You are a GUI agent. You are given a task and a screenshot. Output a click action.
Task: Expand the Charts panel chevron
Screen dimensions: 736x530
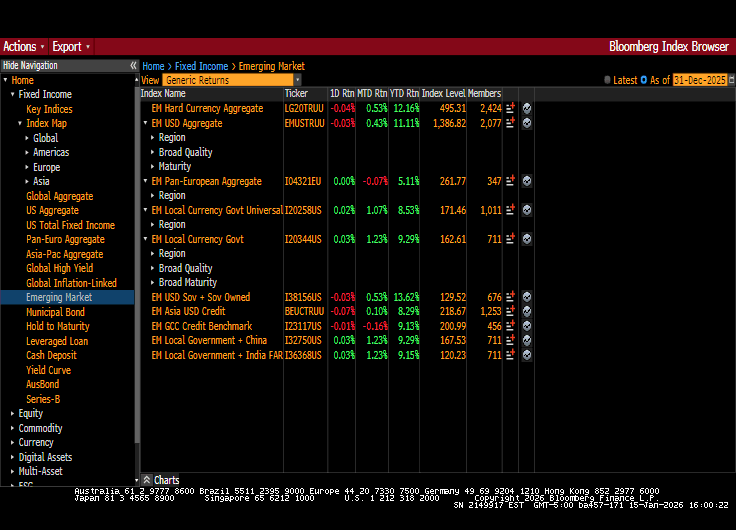click(x=146, y=480)
